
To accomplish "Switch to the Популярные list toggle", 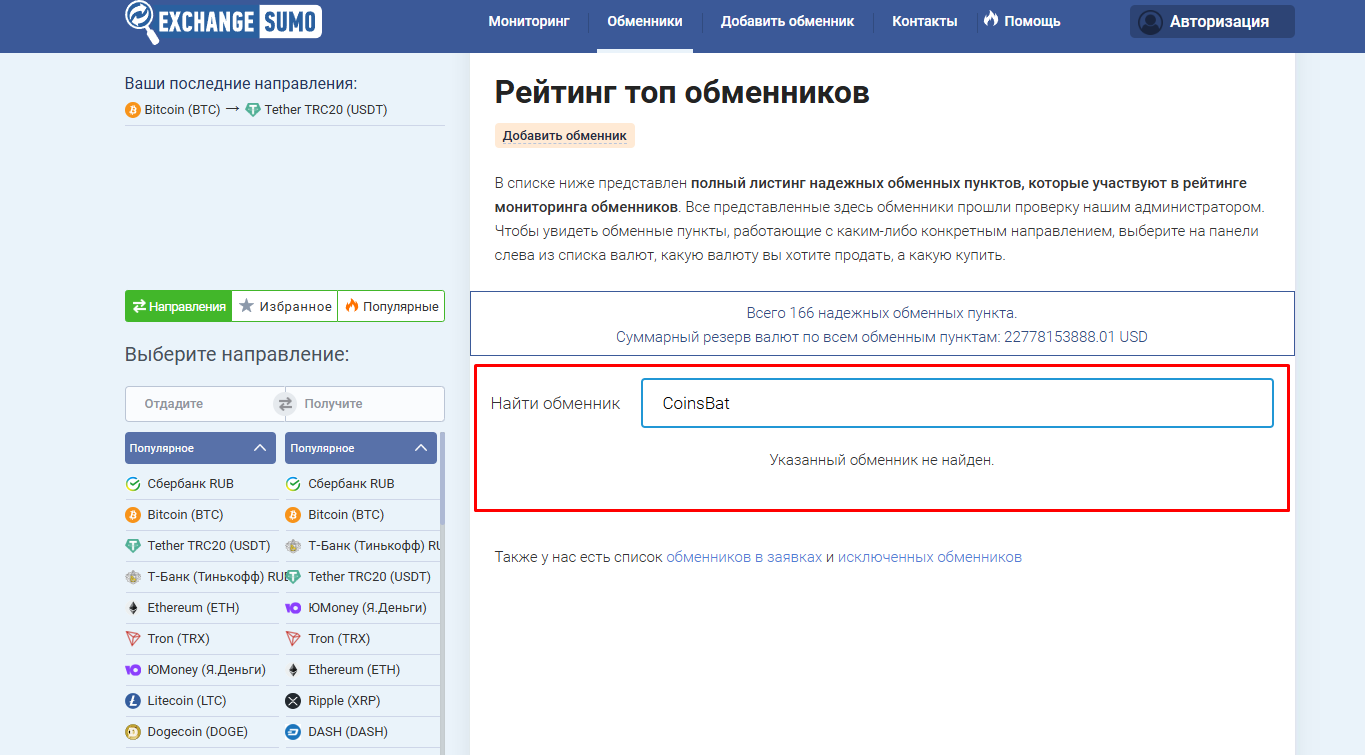I will point(391,307).
